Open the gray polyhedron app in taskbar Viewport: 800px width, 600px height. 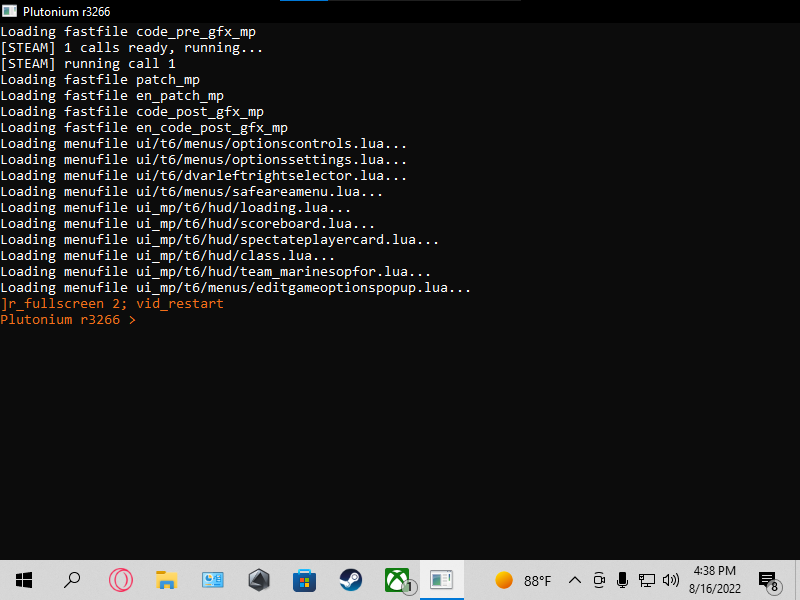(259, 580)
